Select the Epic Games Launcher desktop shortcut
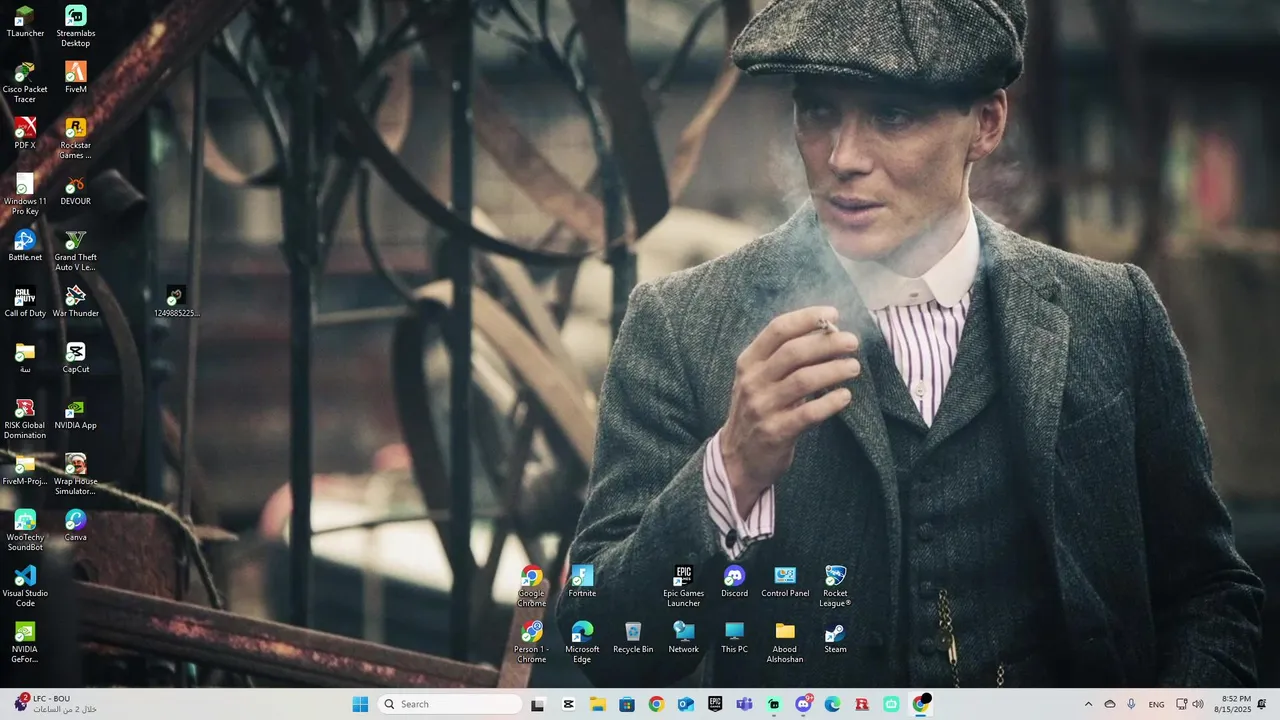The width and height of the screenshot is (1280, 720). (684, 586)
